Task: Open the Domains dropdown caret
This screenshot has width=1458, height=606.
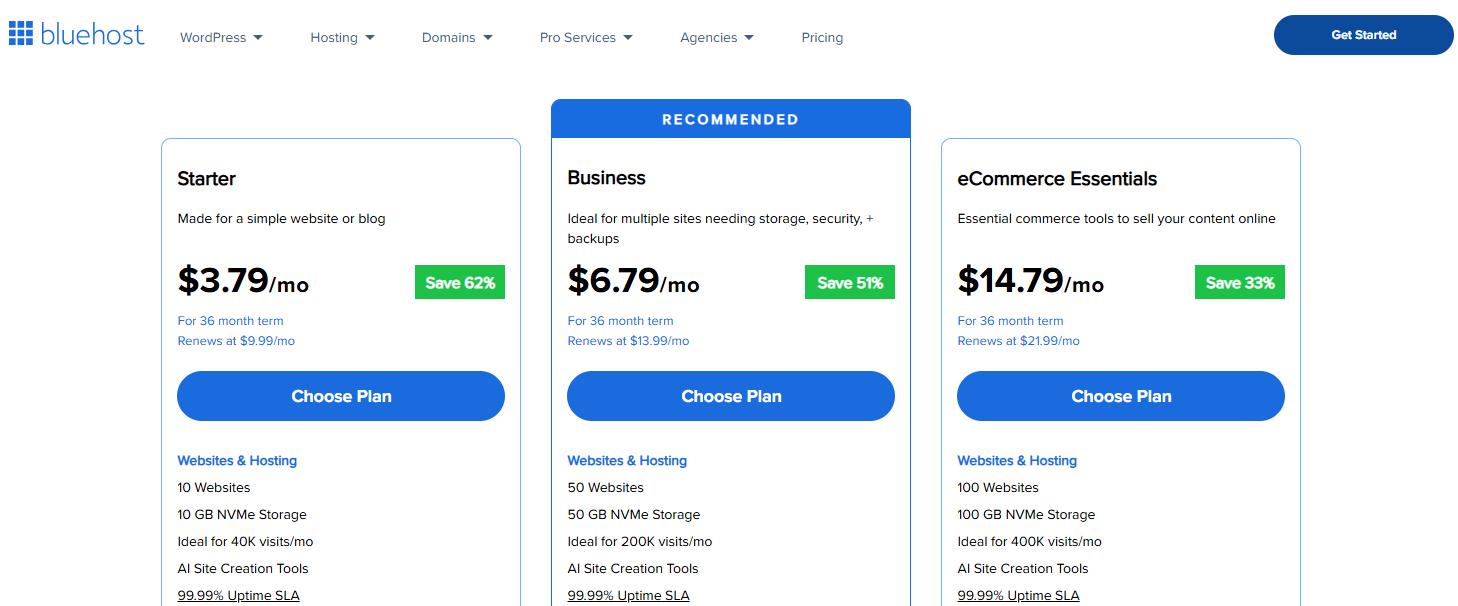Action: pos(488,38)
